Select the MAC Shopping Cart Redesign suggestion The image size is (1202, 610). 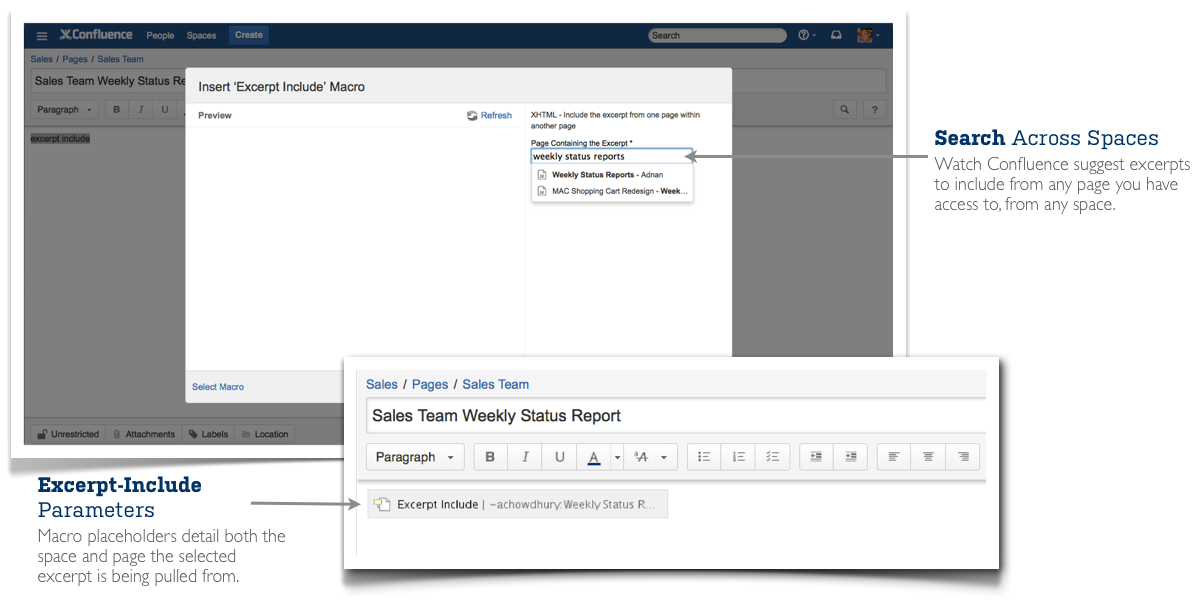[612, 191]
